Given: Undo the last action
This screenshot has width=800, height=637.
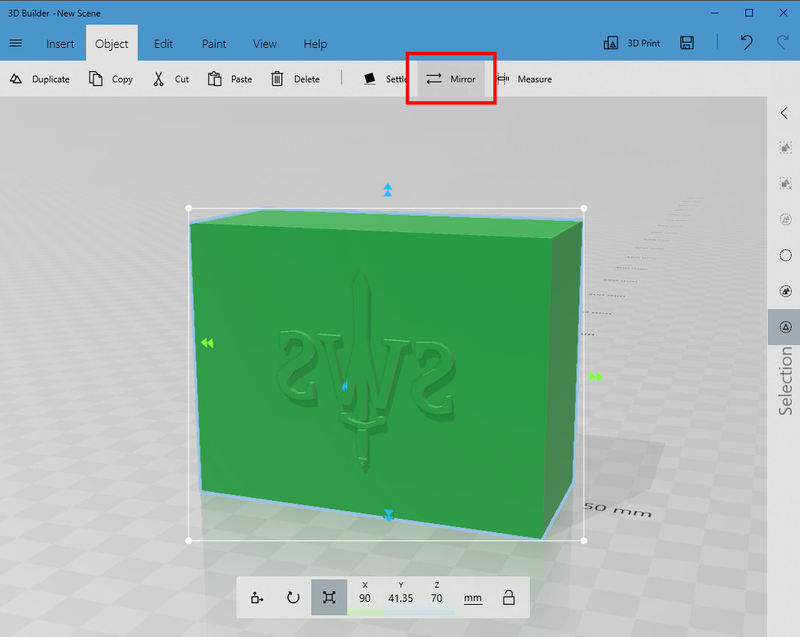Looking at the screenshot, I should click(x=746, y=42).
